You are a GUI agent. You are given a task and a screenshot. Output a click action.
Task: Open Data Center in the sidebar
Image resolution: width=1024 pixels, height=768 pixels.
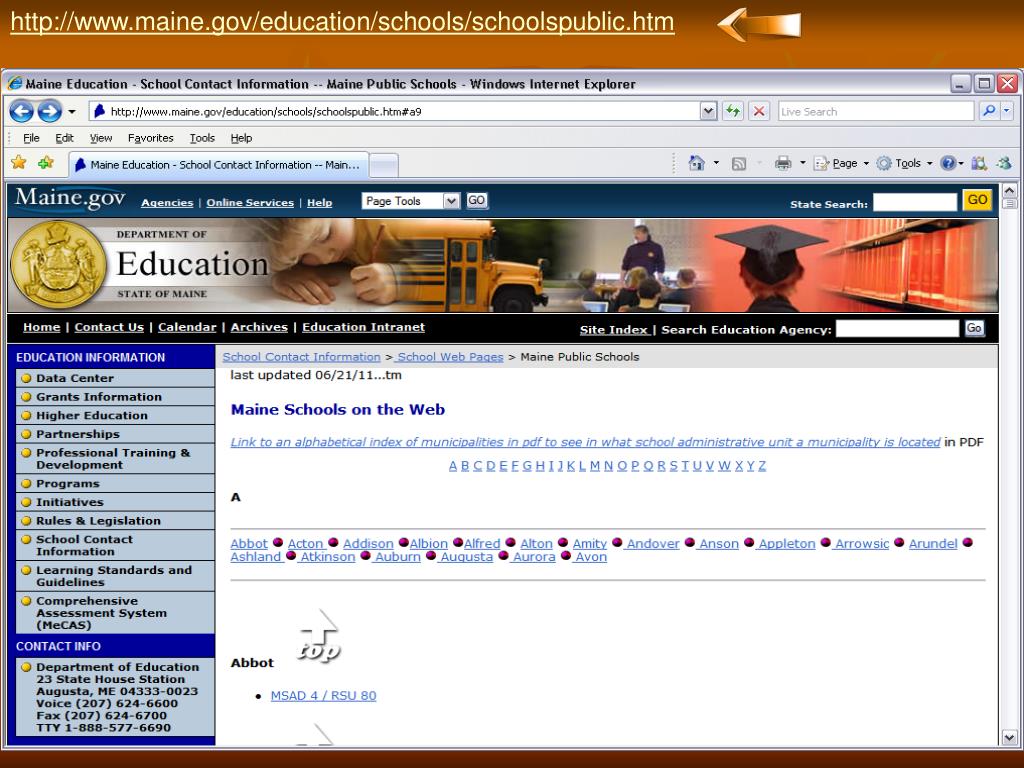tap(75, 378)
